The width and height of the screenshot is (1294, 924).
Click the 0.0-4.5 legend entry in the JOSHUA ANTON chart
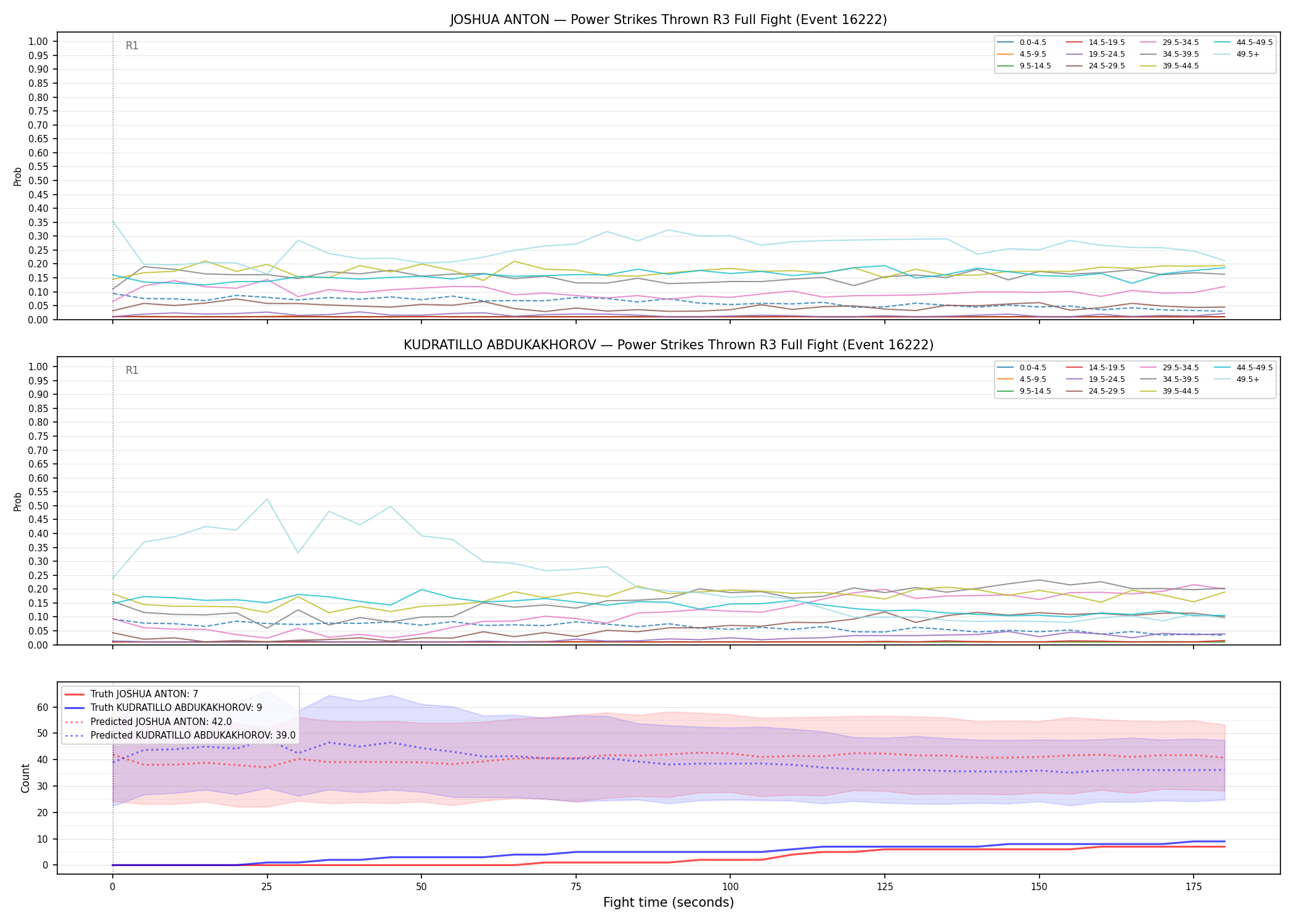[x=1022, y=43]
